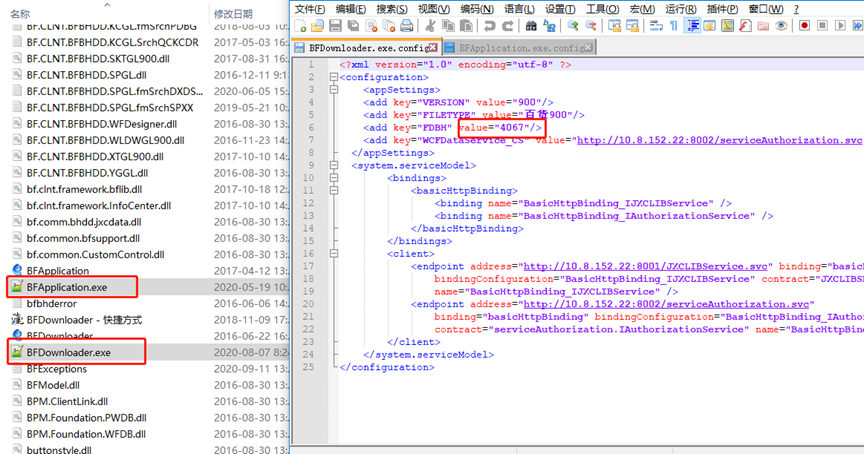
Task: Toggle show all characters pilcrow
Action: [673, 25]
